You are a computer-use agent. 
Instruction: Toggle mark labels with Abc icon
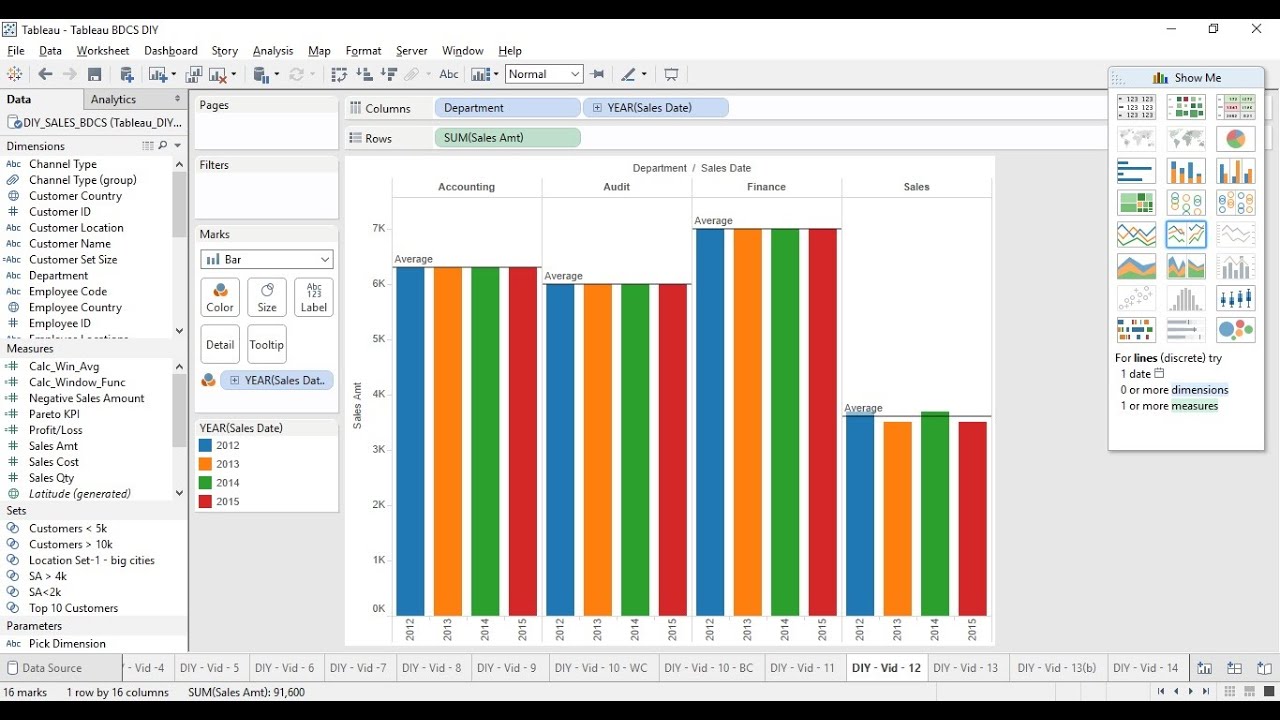(449, 74)
